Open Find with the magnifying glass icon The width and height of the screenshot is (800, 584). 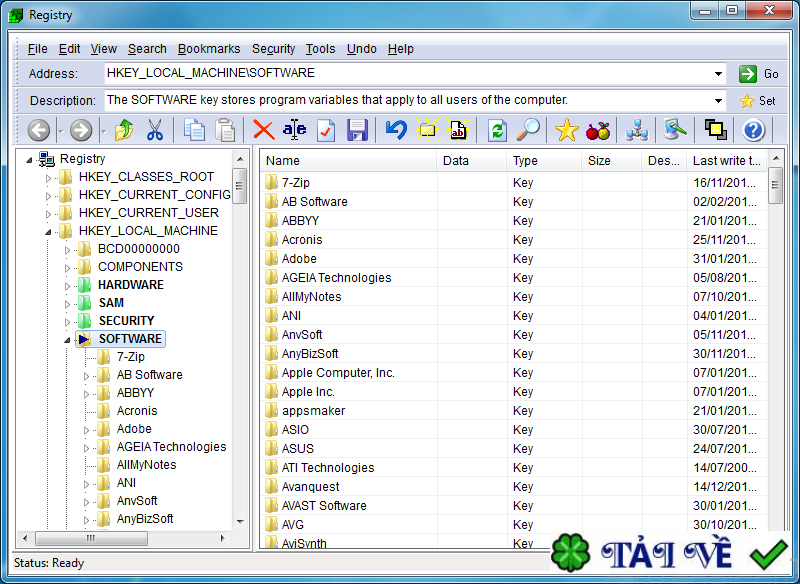coord(528,130)
